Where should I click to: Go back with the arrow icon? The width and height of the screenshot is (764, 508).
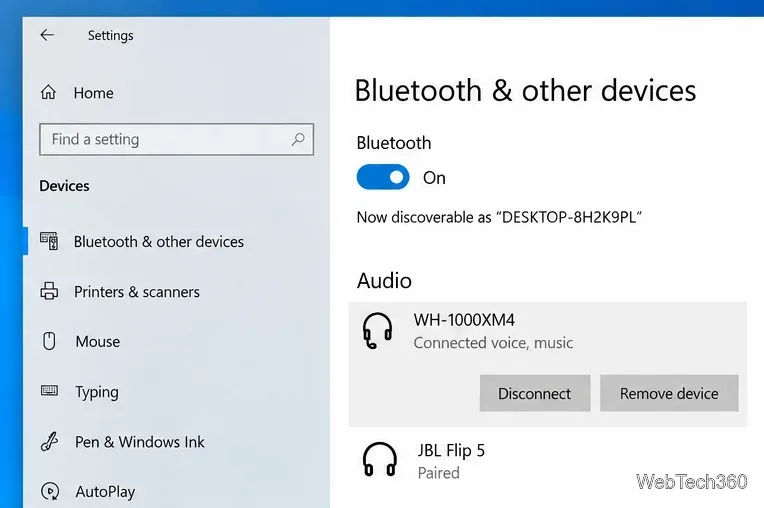(x=47, y=35)
